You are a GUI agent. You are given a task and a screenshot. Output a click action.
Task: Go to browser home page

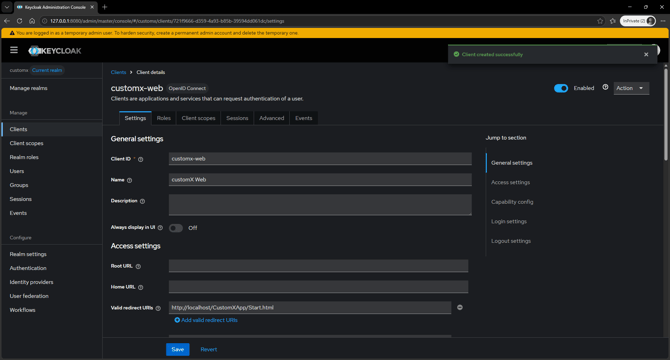[x=32, y=20]
